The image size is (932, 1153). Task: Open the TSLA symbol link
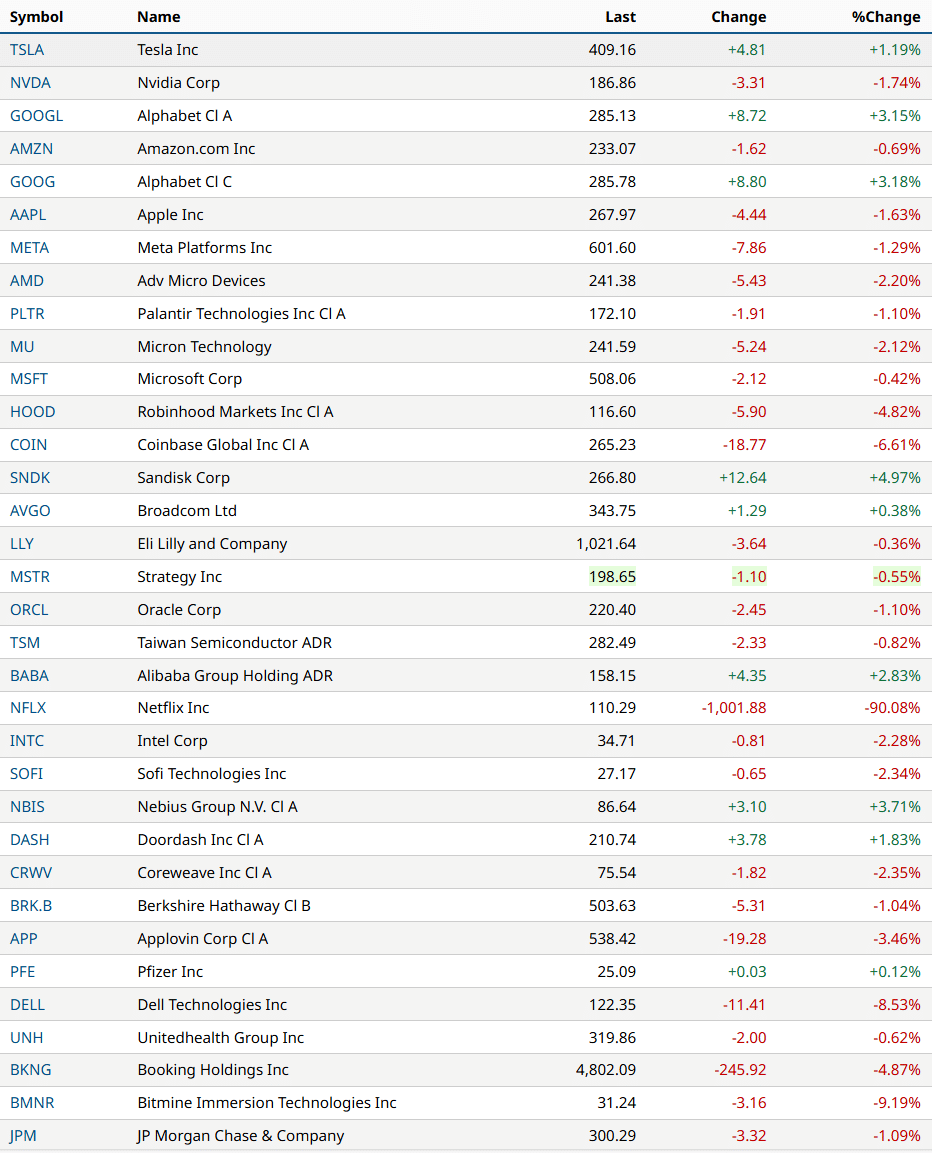tap(27, 50)
